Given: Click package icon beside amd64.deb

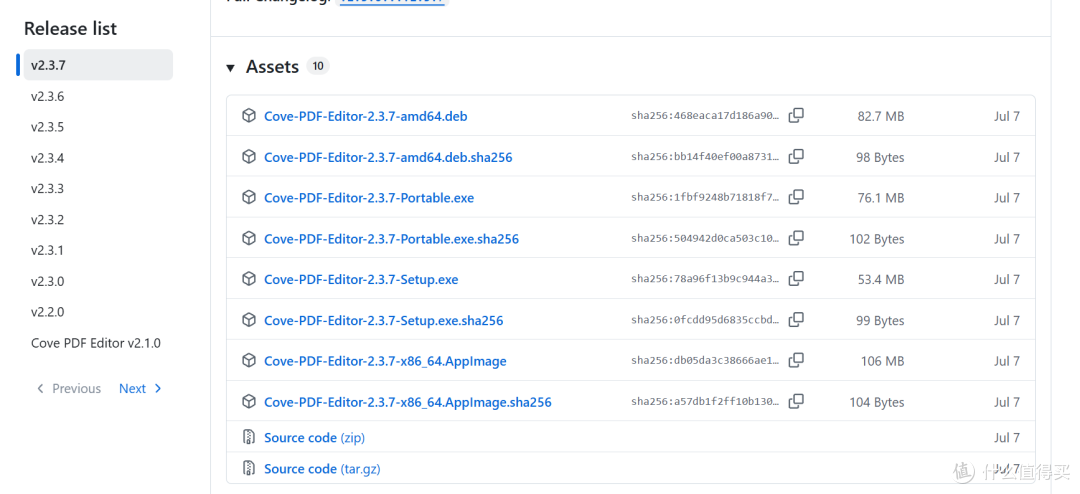Looking at the screenshot, I should 249,116.
